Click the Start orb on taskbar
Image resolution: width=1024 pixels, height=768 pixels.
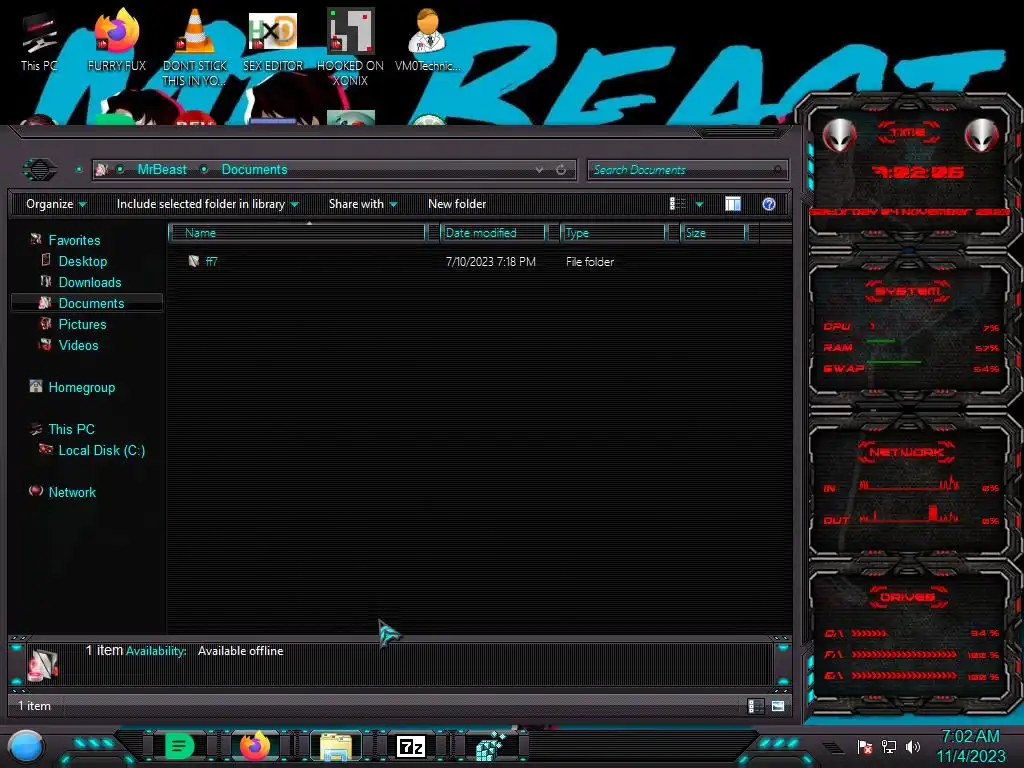pyautogui.click(x=26, y=747)
